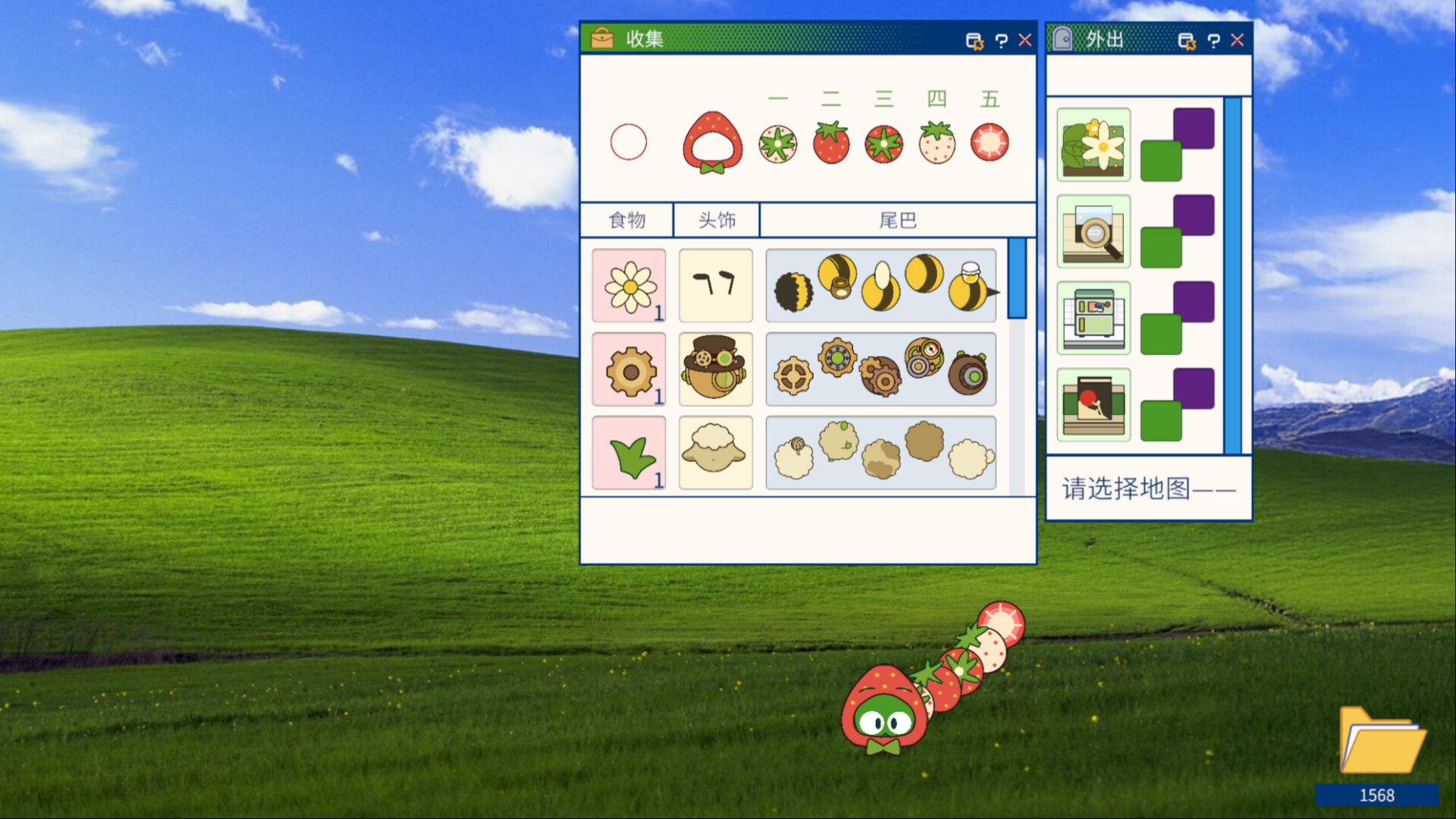Choose round strawberry tip under 五

click(990, 142)
